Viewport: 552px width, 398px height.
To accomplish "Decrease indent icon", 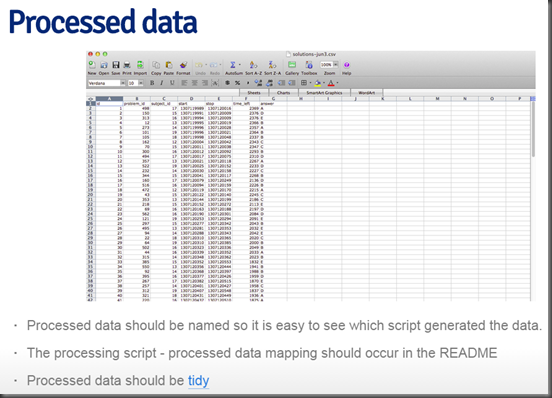I will pyautogui.click(x=281, y=83).
